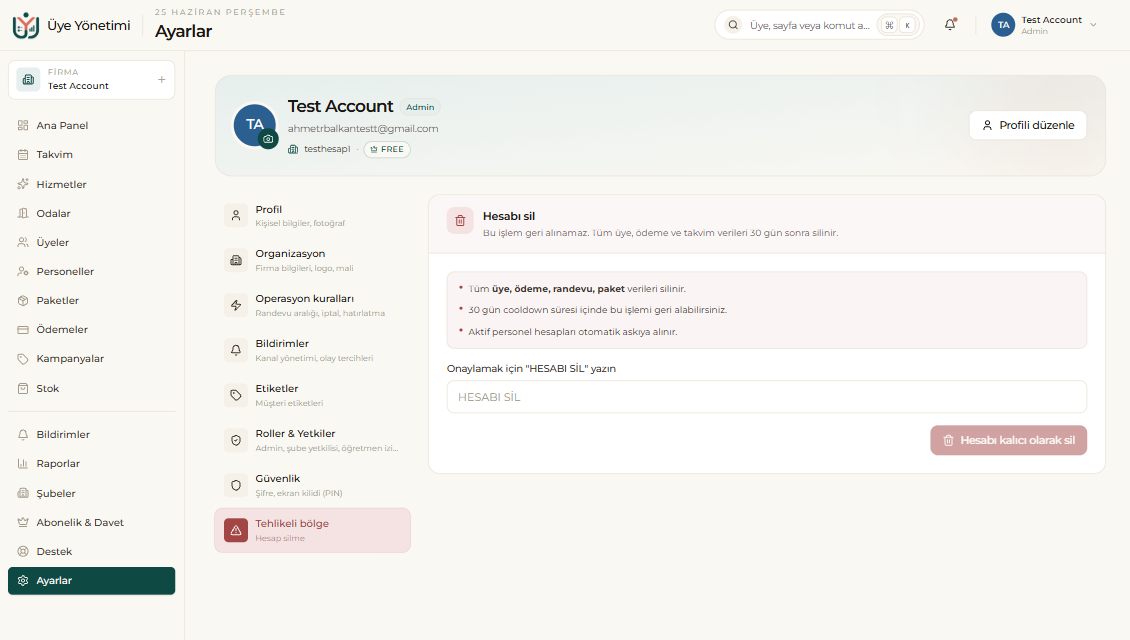Select Roller & Yetkiler settings section
The image size is (1130, 640).
tap(313, 440)
